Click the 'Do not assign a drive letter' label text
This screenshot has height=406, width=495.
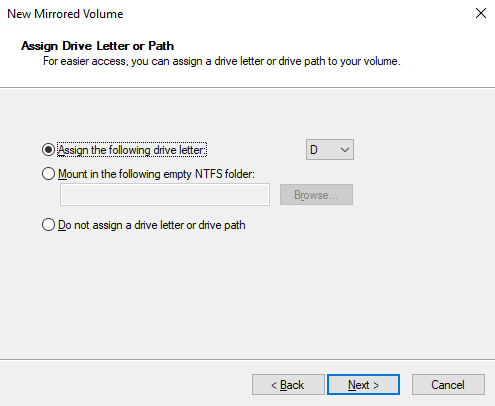[152, 225]
